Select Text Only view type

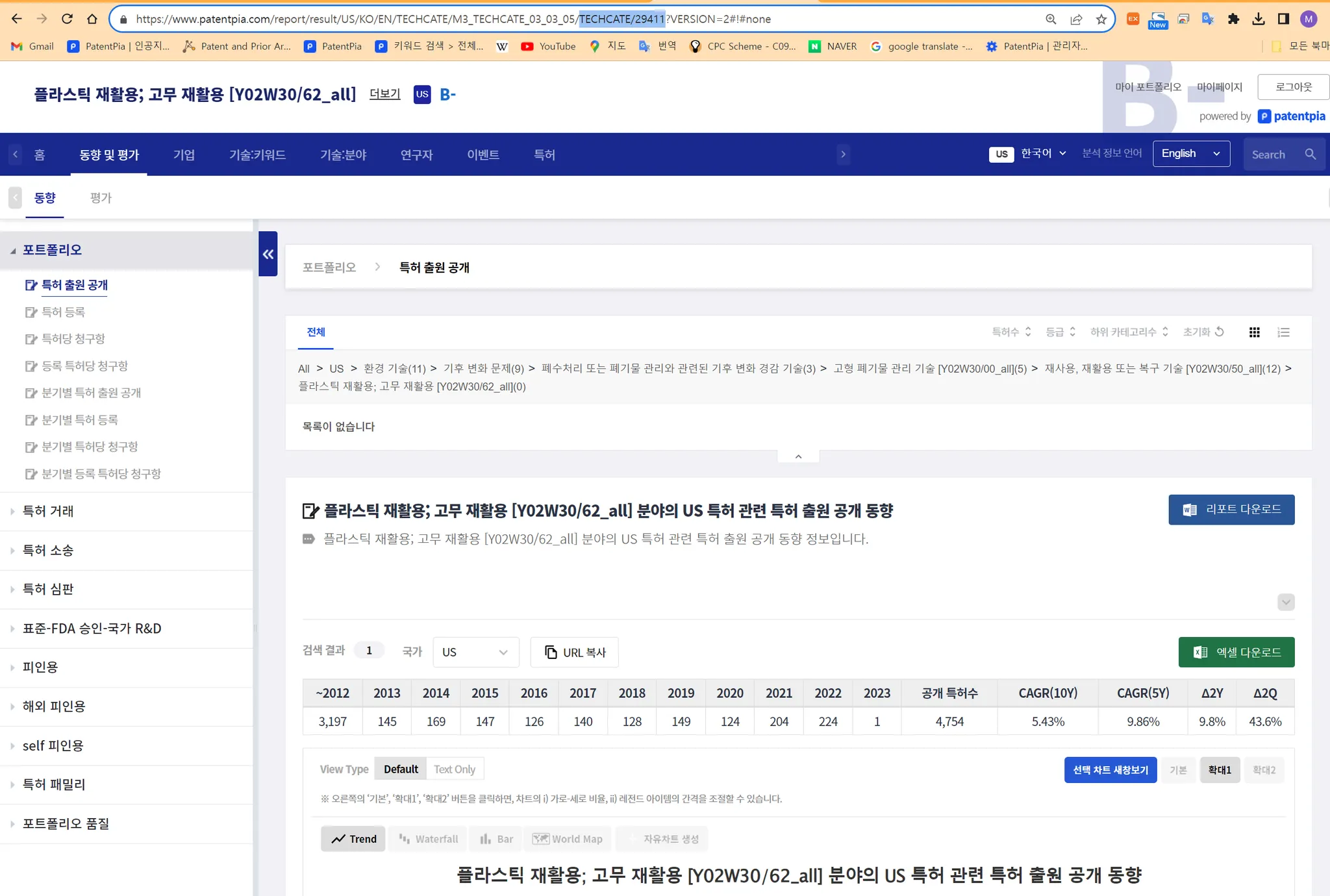(455, 769)
